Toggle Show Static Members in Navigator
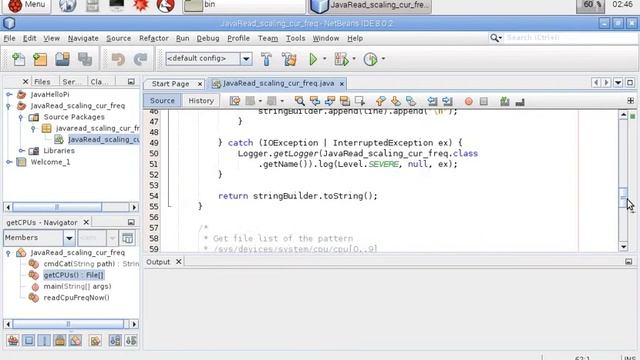 44,340
